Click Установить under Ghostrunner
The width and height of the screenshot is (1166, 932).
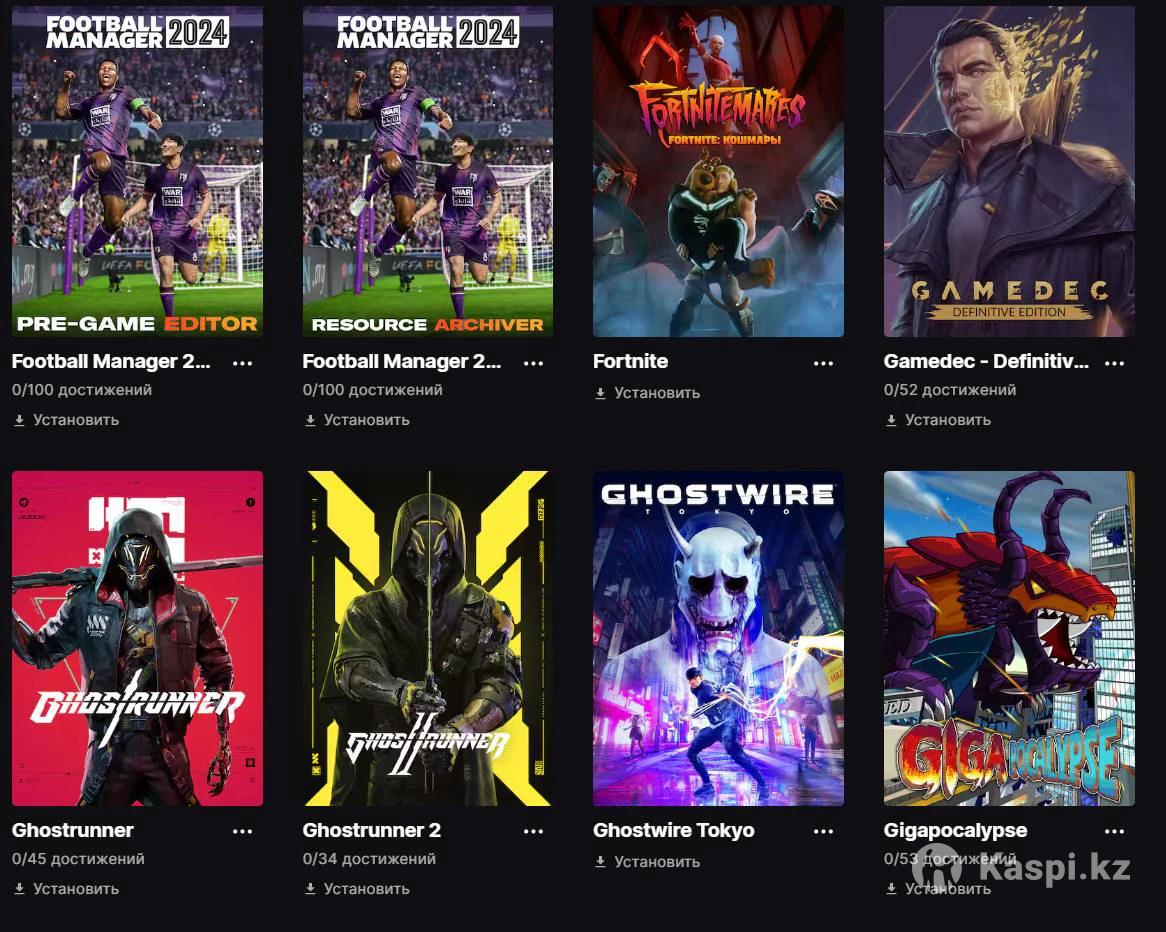[x=65, y=889]
